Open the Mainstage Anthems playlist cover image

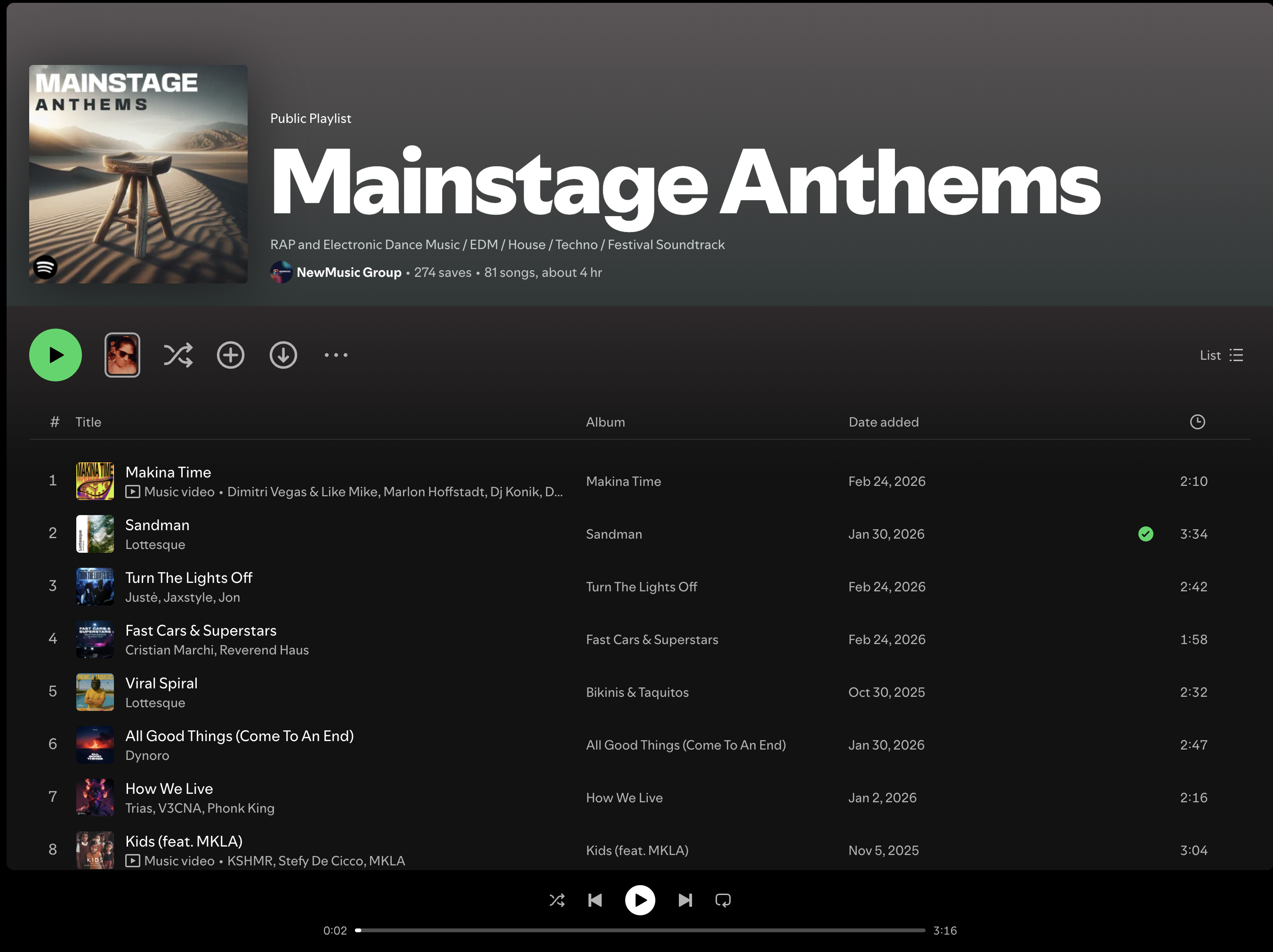138,174
